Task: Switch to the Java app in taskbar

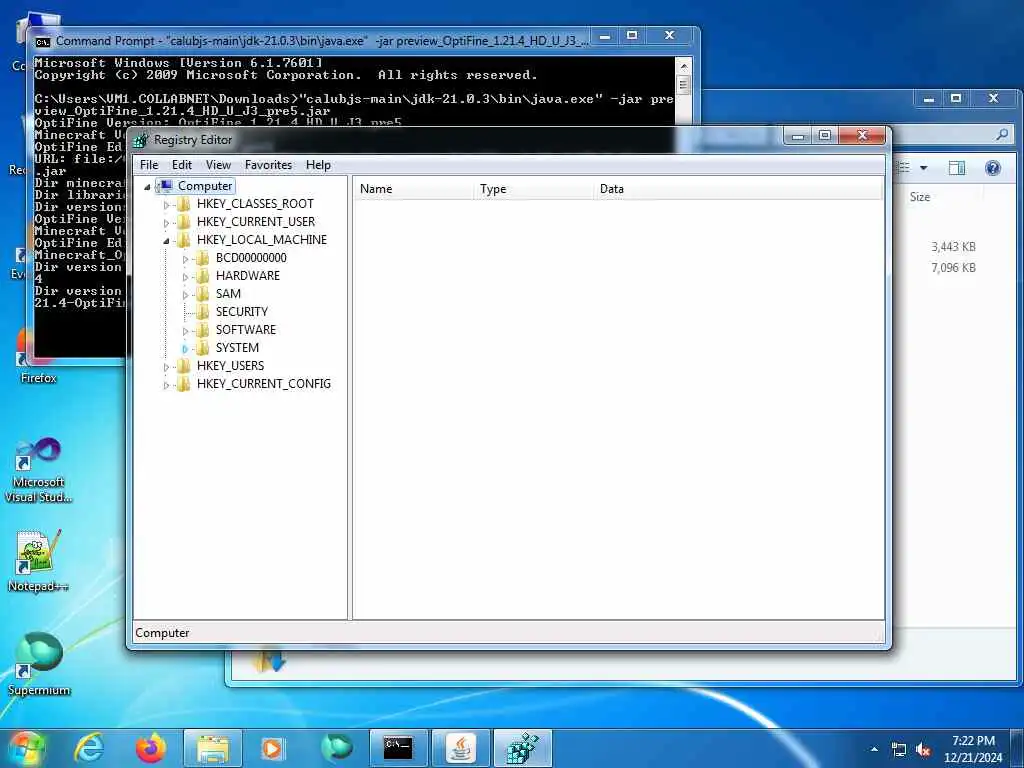Action: click(x=460, y=748)
